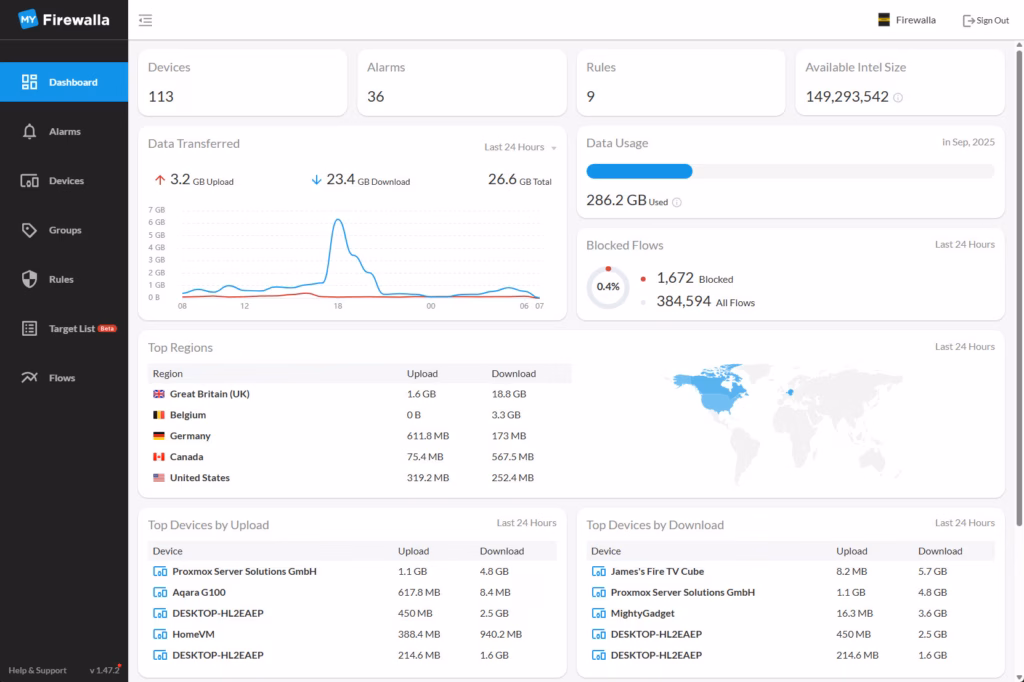The width and height of the screenshot is (1024, 682).
Task: Open Alarms via the bell icon
Action: 30,132
